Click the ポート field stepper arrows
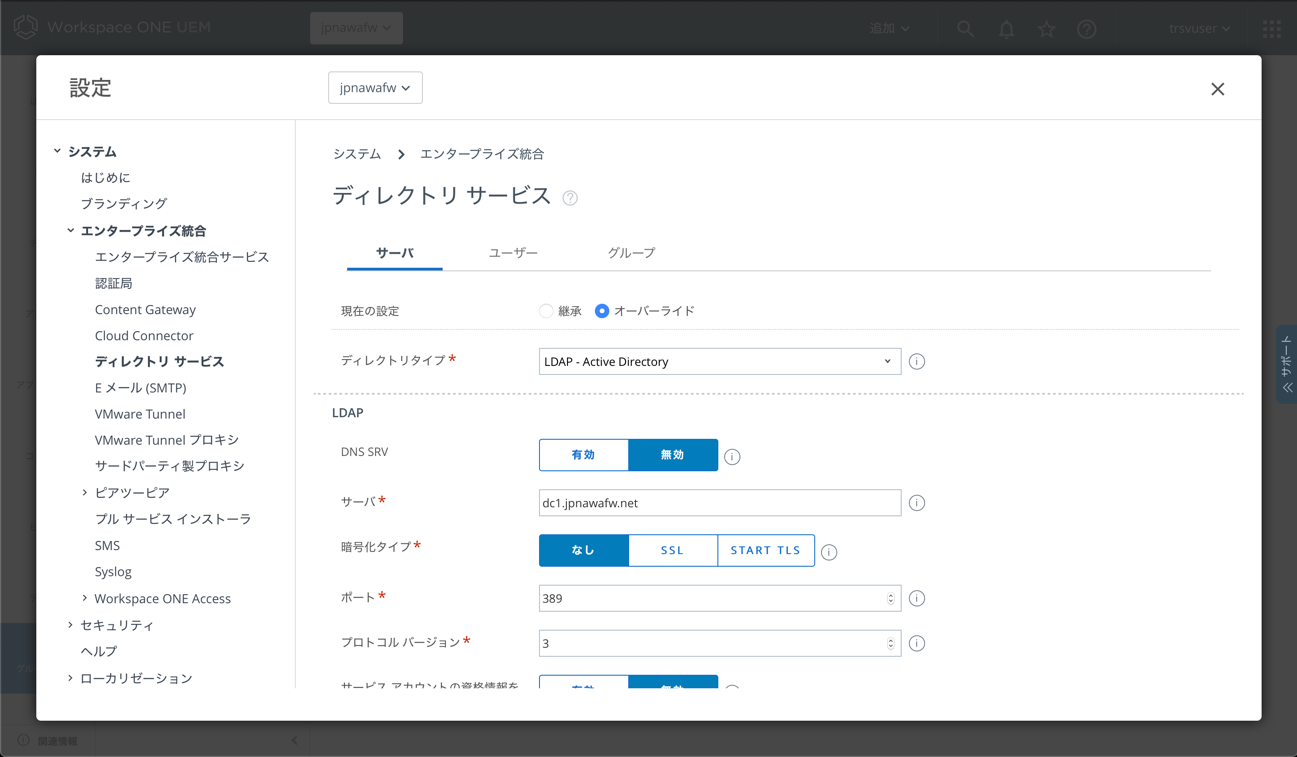 (x=891, y=598)
